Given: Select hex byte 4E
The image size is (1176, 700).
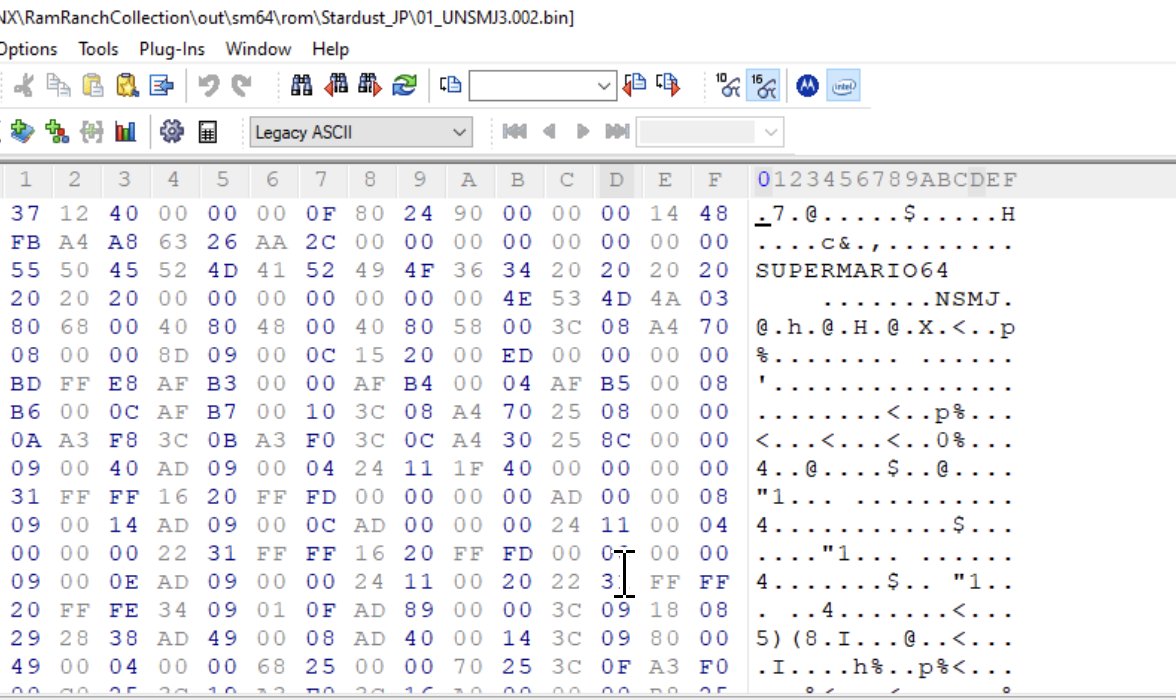Looking at the screenshot, I should click(518, 299).
